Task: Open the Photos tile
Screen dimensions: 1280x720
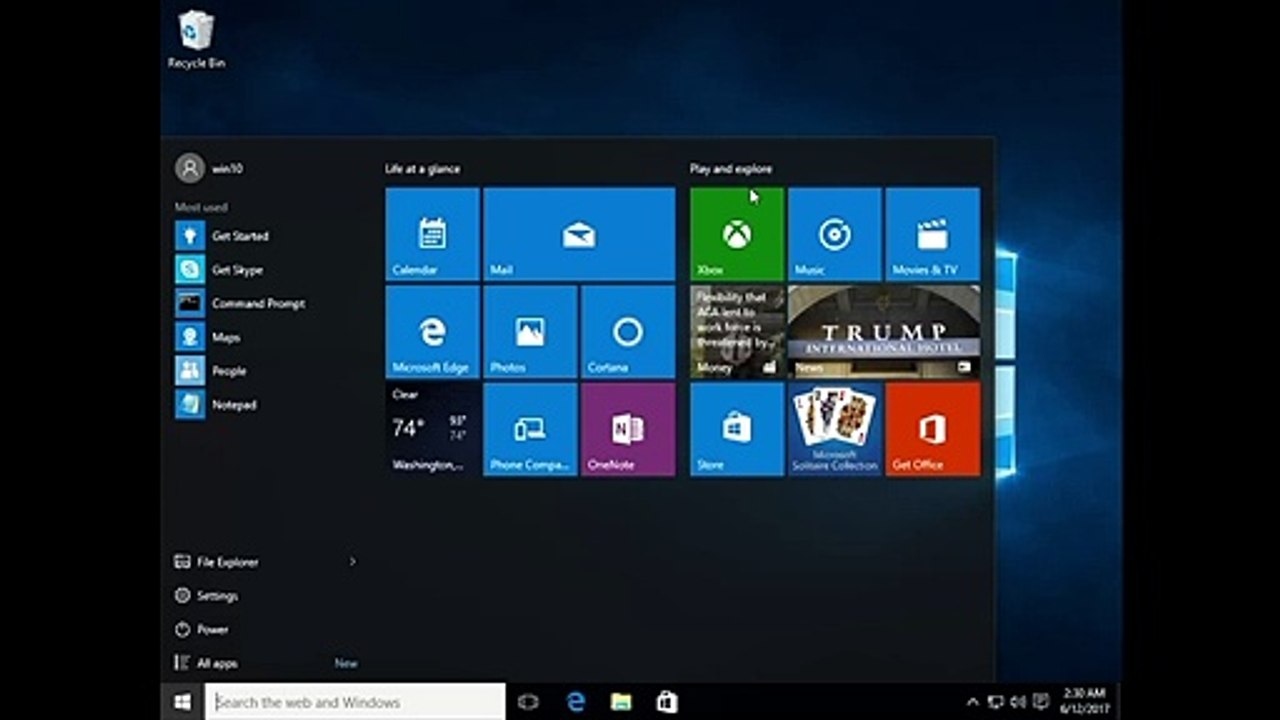Action: pyautogui.click(x=530, y=331)
